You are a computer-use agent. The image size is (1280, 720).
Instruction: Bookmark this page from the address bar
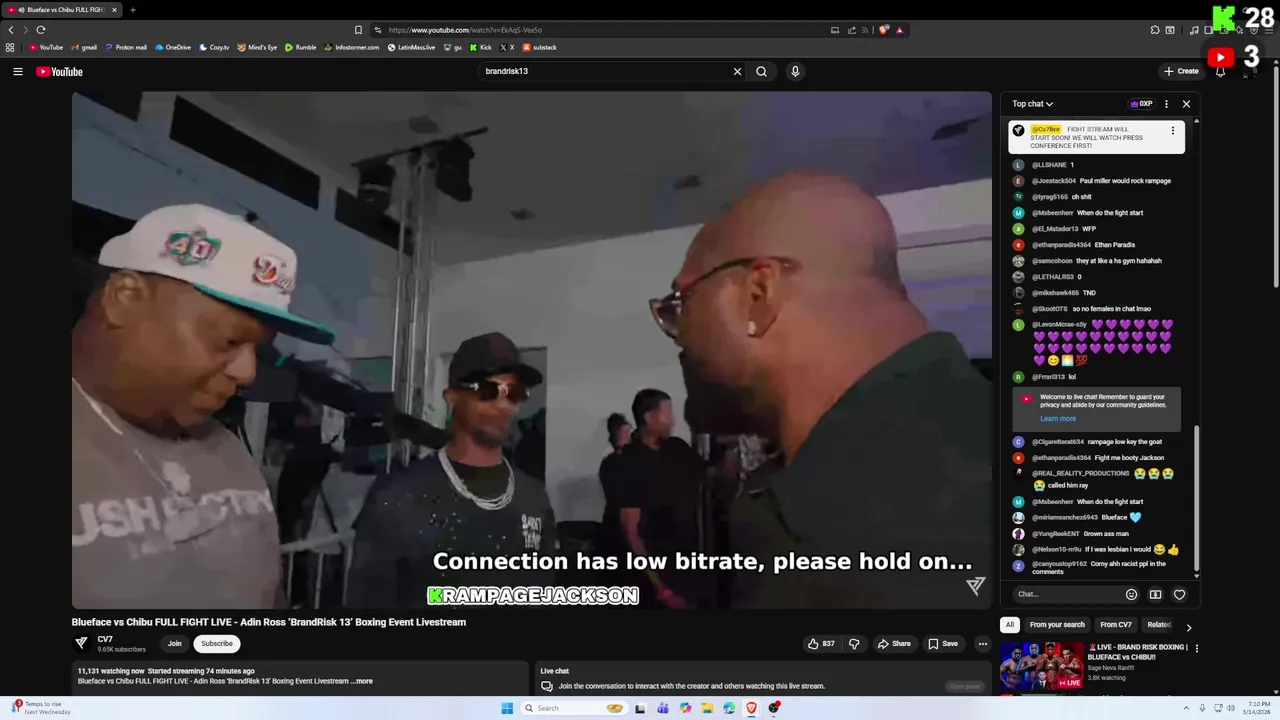coord(359,30)
